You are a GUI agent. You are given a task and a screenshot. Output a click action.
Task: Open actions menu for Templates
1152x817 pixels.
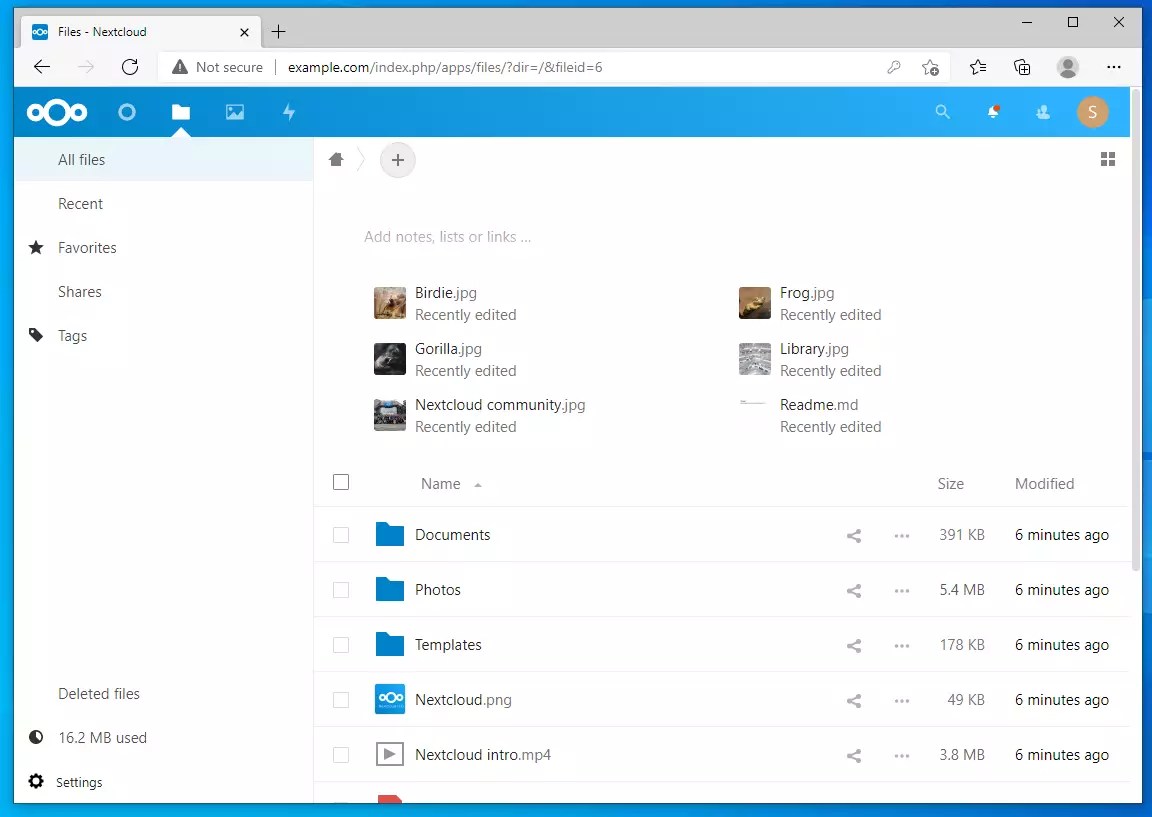902,646
